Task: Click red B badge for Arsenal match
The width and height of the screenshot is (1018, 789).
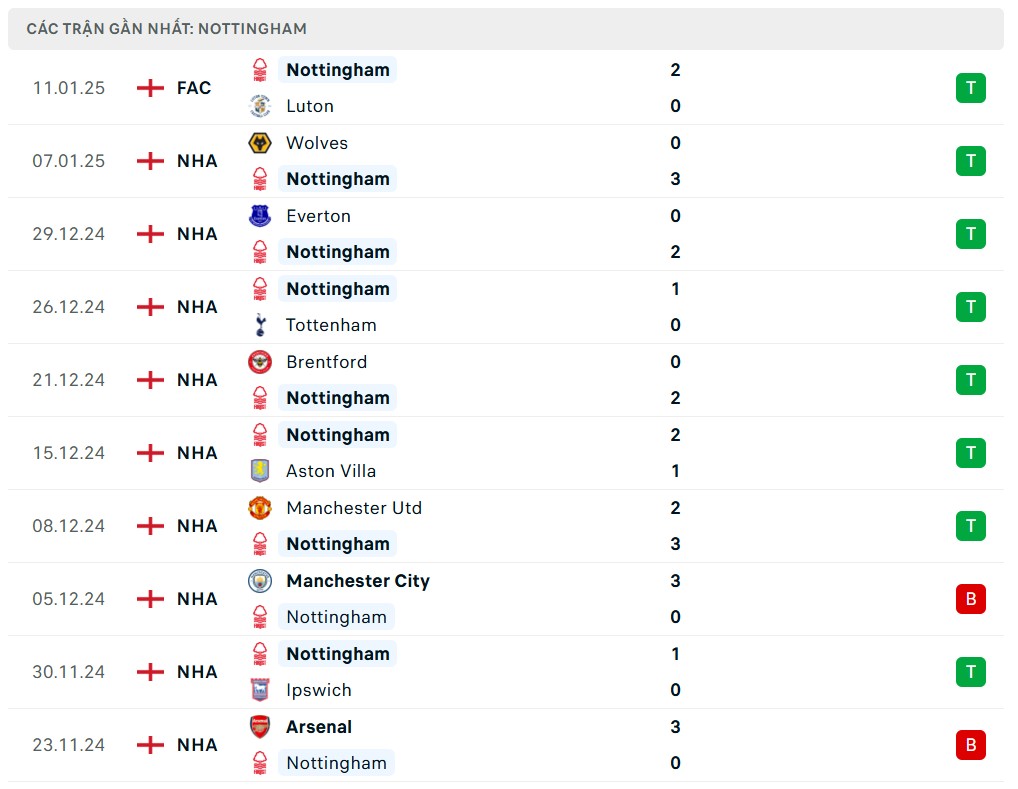Action: pos(970,745)
